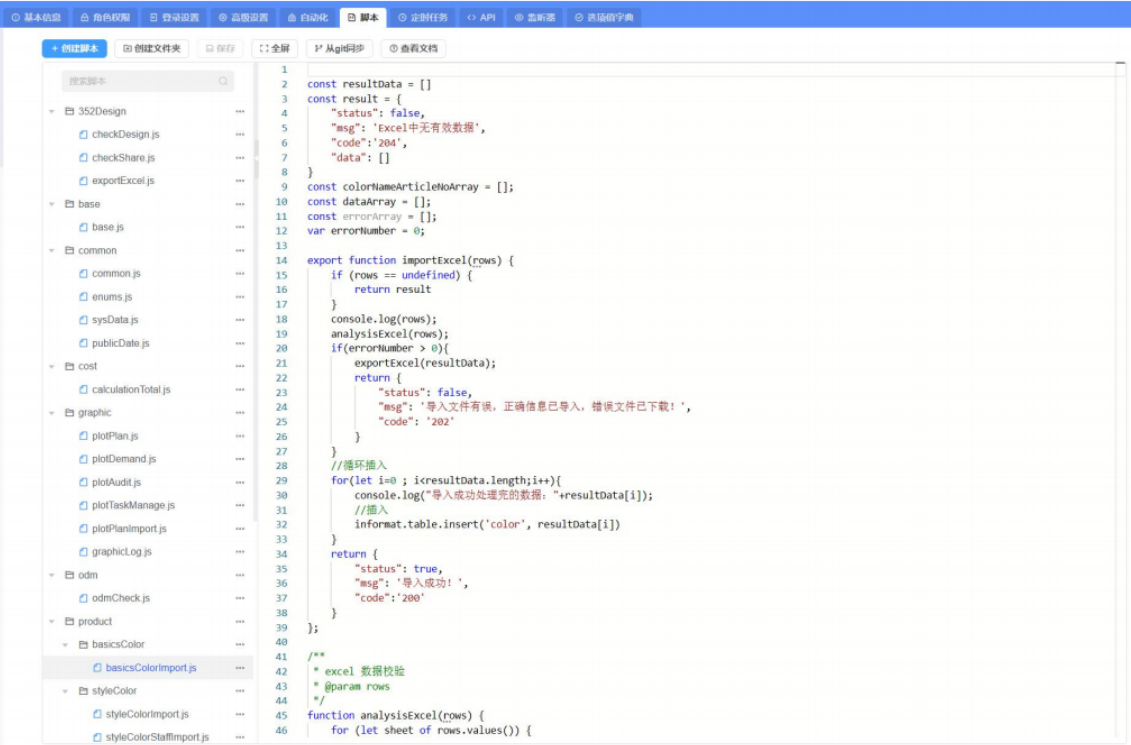Viewport: 1131px width, 745px height.
Task: Open more options for common folder
Action: coord(240,251)
